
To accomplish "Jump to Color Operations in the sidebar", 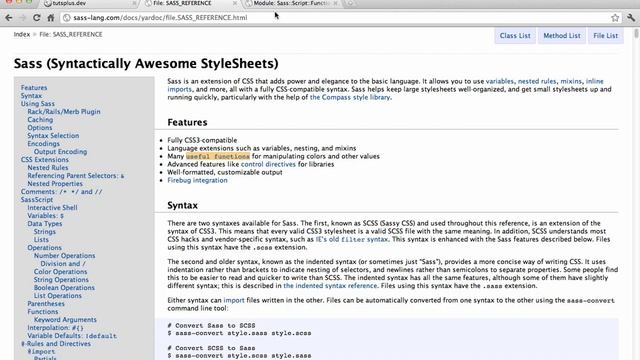I will [x=60, y=271].
